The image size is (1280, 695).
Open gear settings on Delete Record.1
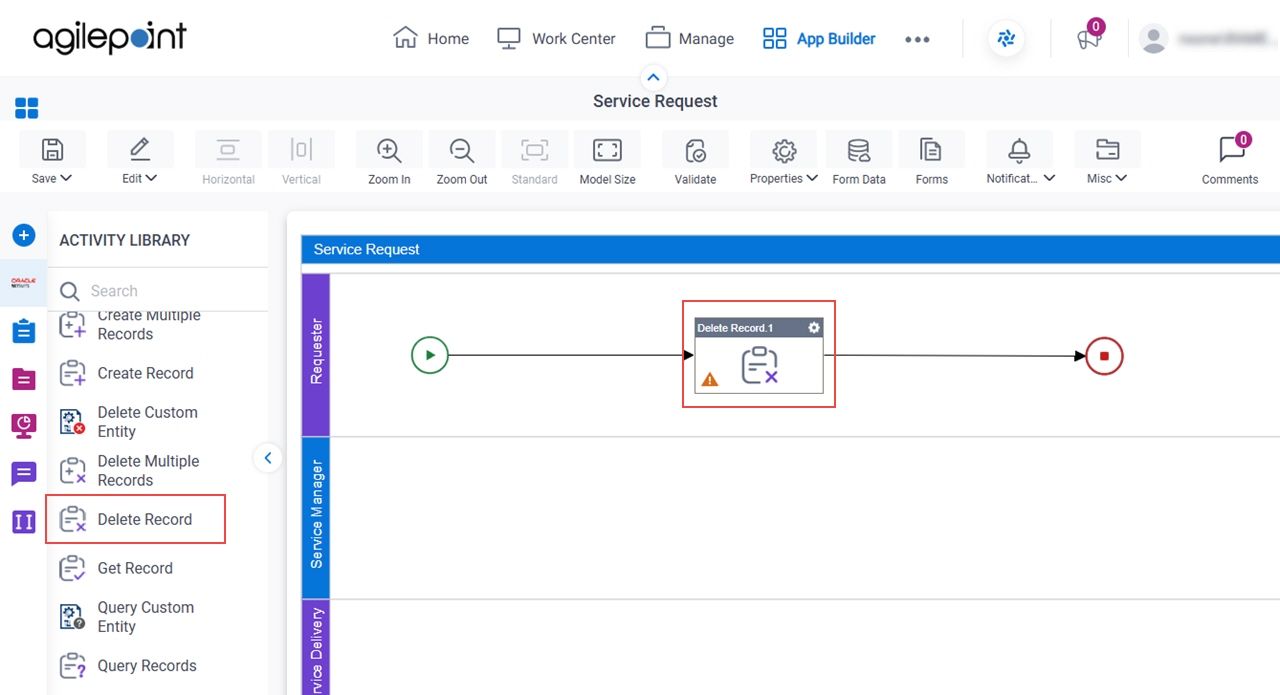point(814,328)
